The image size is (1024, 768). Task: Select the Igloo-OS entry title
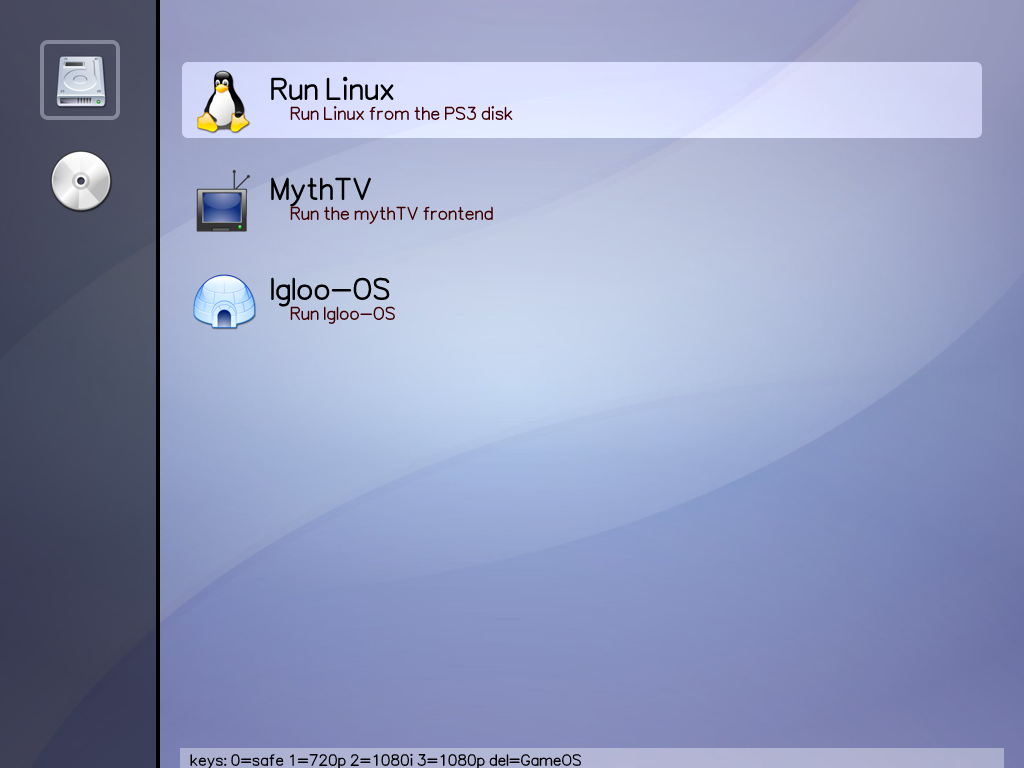[329, 289]
